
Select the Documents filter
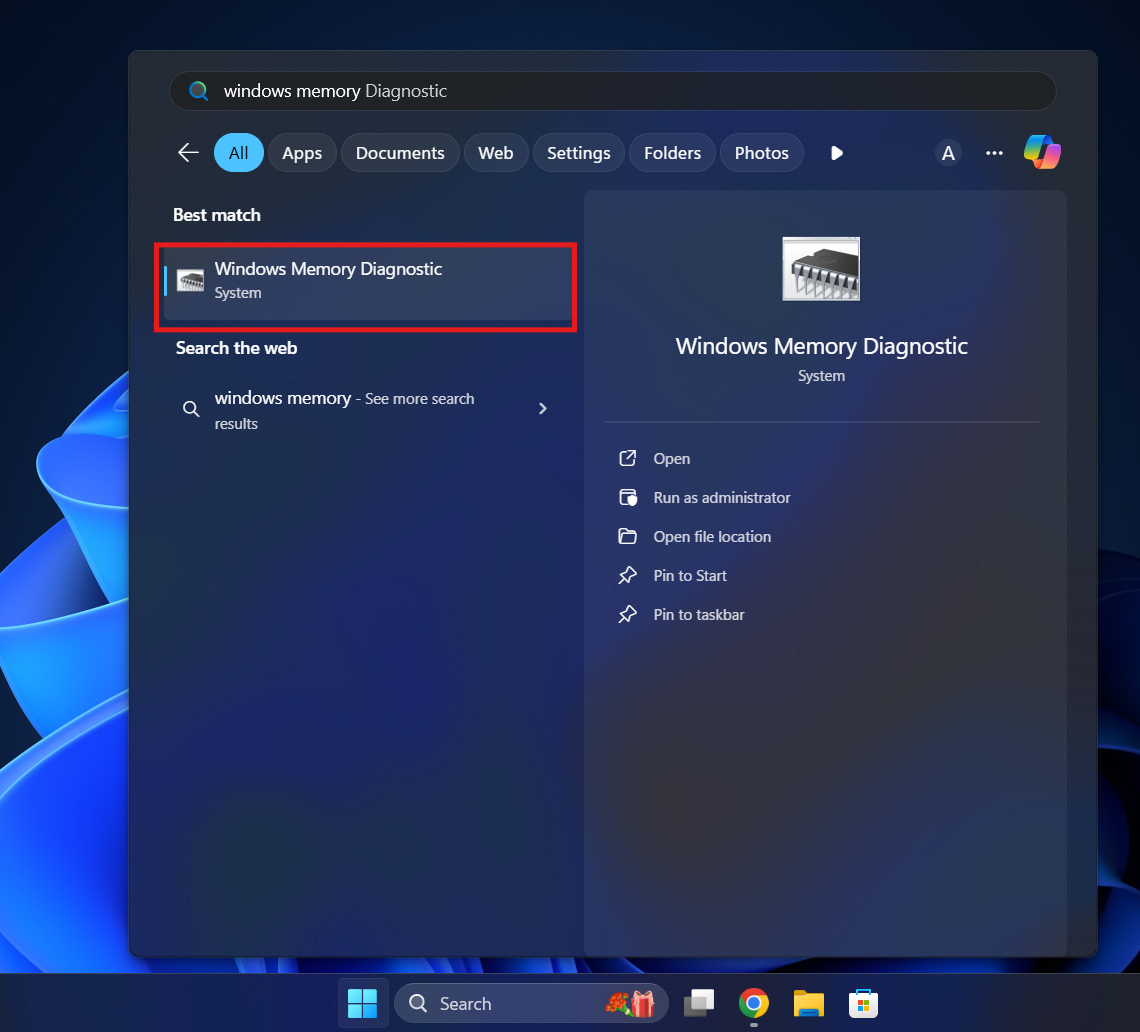tap(400, 152)
